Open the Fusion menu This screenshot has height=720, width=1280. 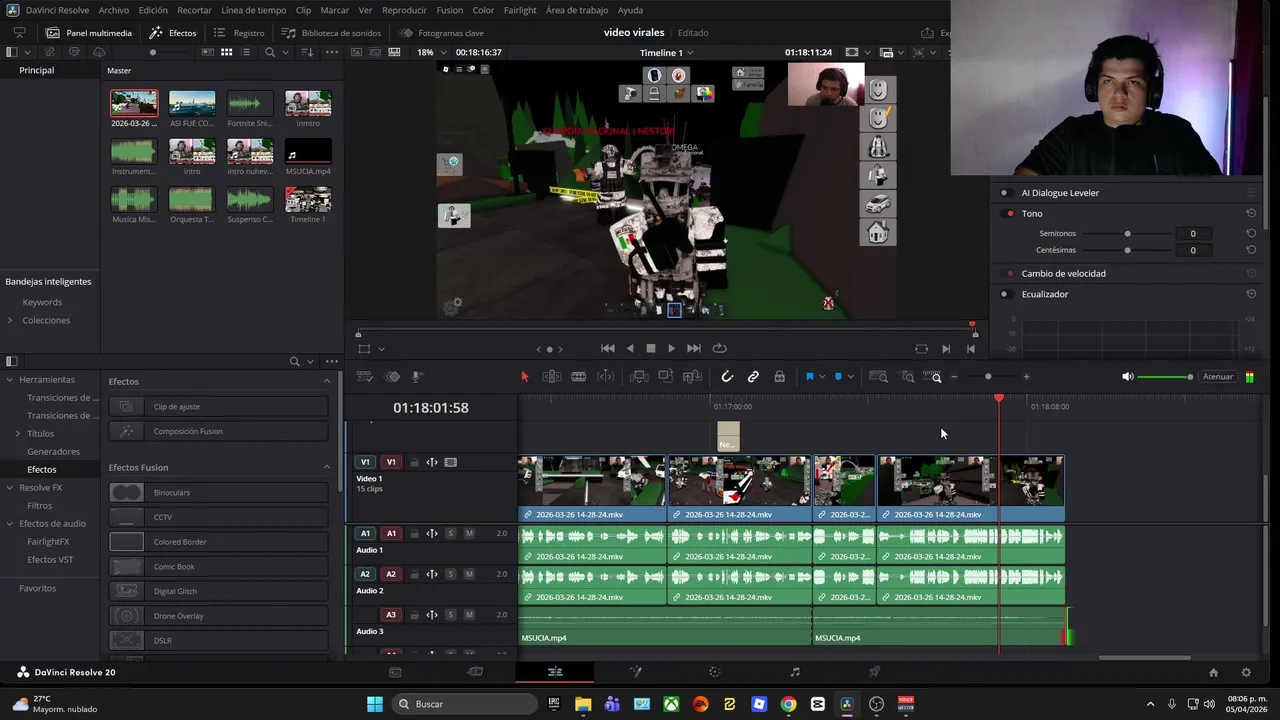(450, 10)
